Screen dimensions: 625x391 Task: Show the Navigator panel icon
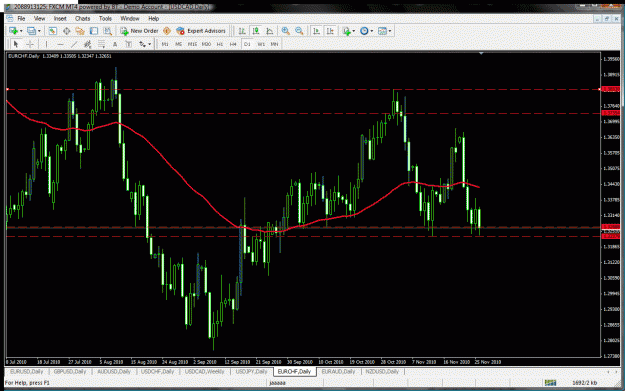point(80,31)
